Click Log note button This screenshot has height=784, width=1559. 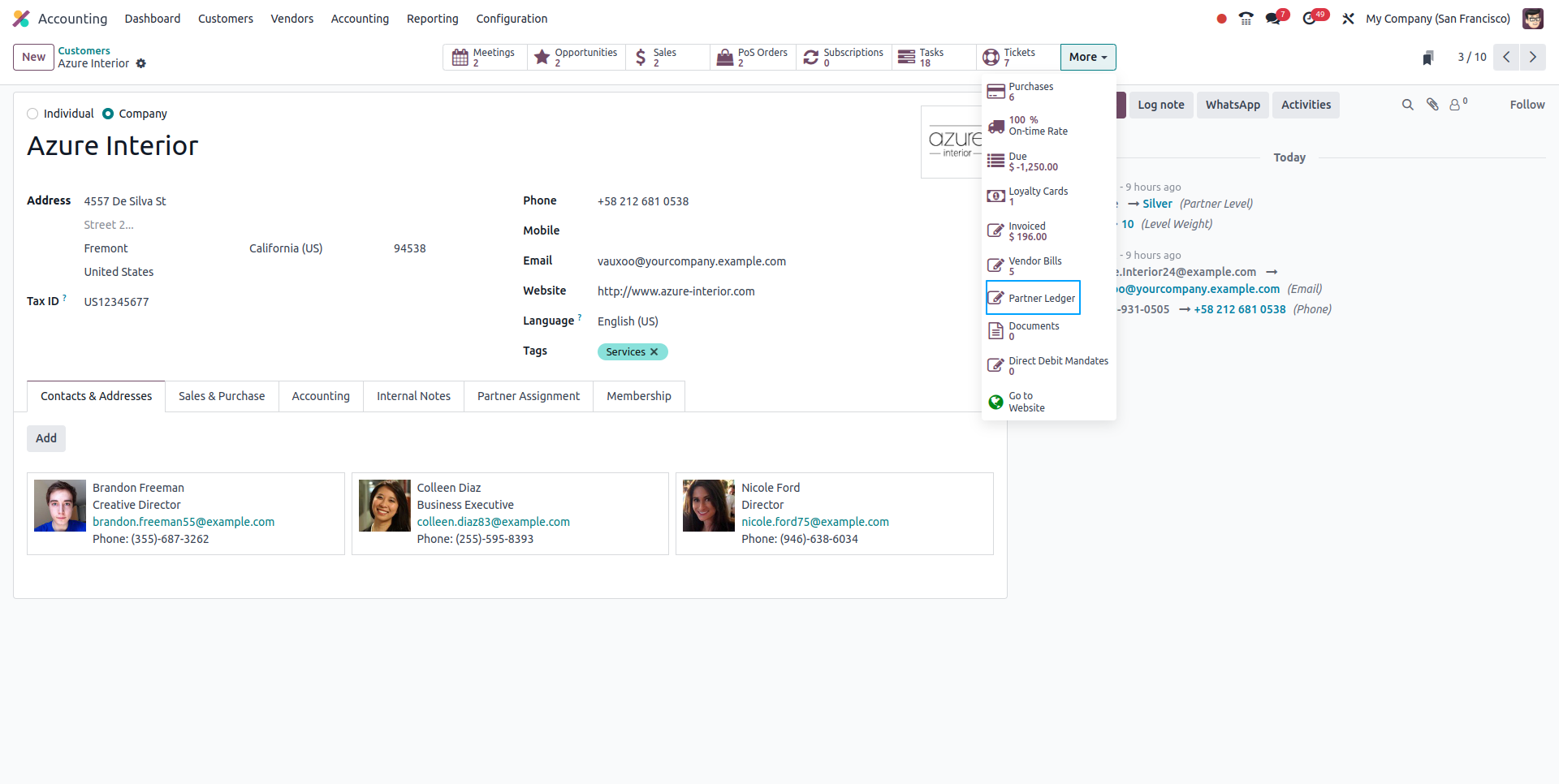[1161, 105]
